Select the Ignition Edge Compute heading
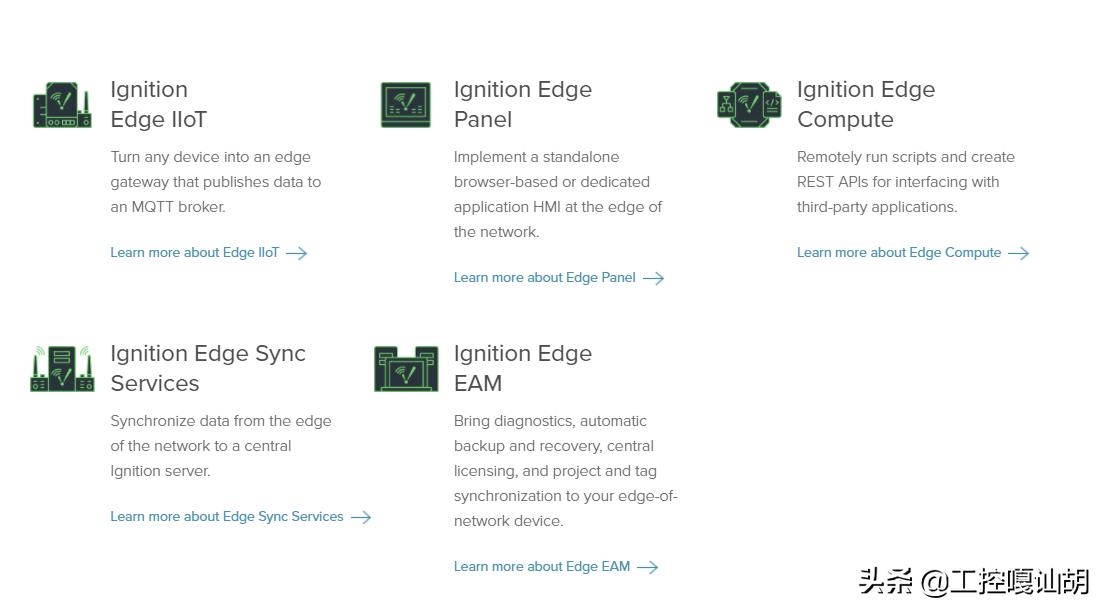The width and height of the screenshot is (1108, 614). click(x=865, y=104)
